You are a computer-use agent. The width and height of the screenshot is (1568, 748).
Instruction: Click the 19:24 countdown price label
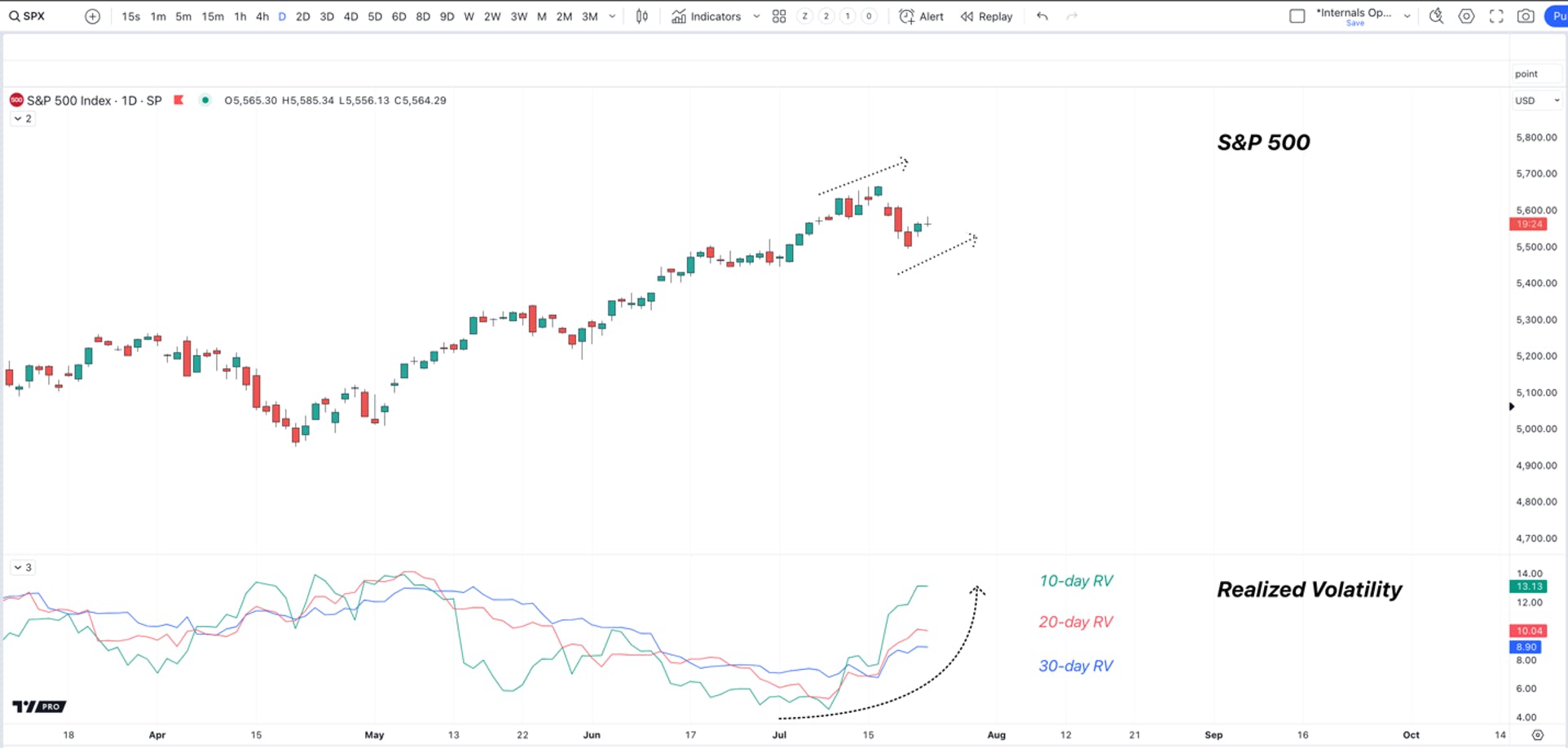[x=1529, y=224]
